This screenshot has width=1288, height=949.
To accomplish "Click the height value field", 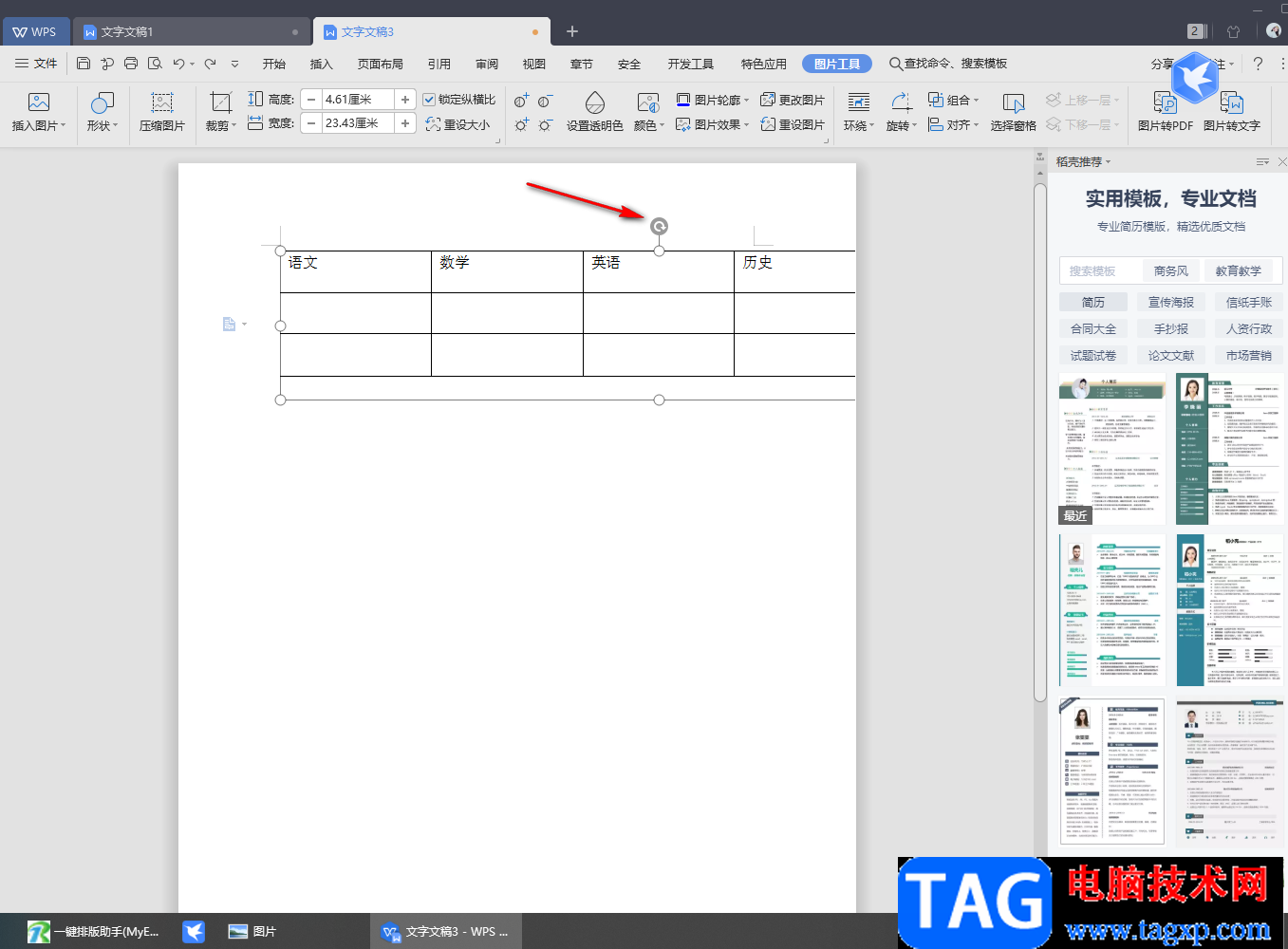I will click(x=358, y=99).
